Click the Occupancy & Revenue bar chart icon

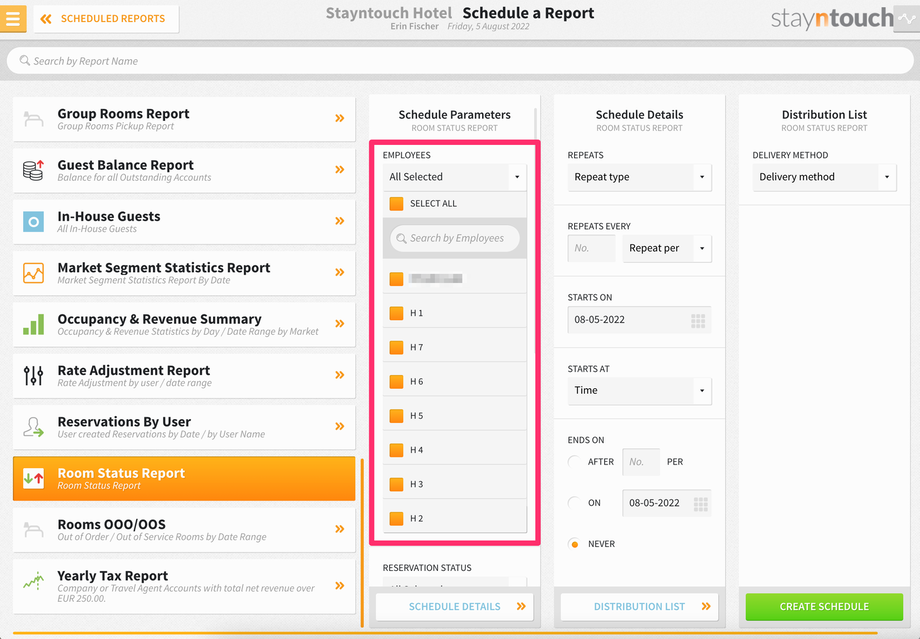(33, 324)
